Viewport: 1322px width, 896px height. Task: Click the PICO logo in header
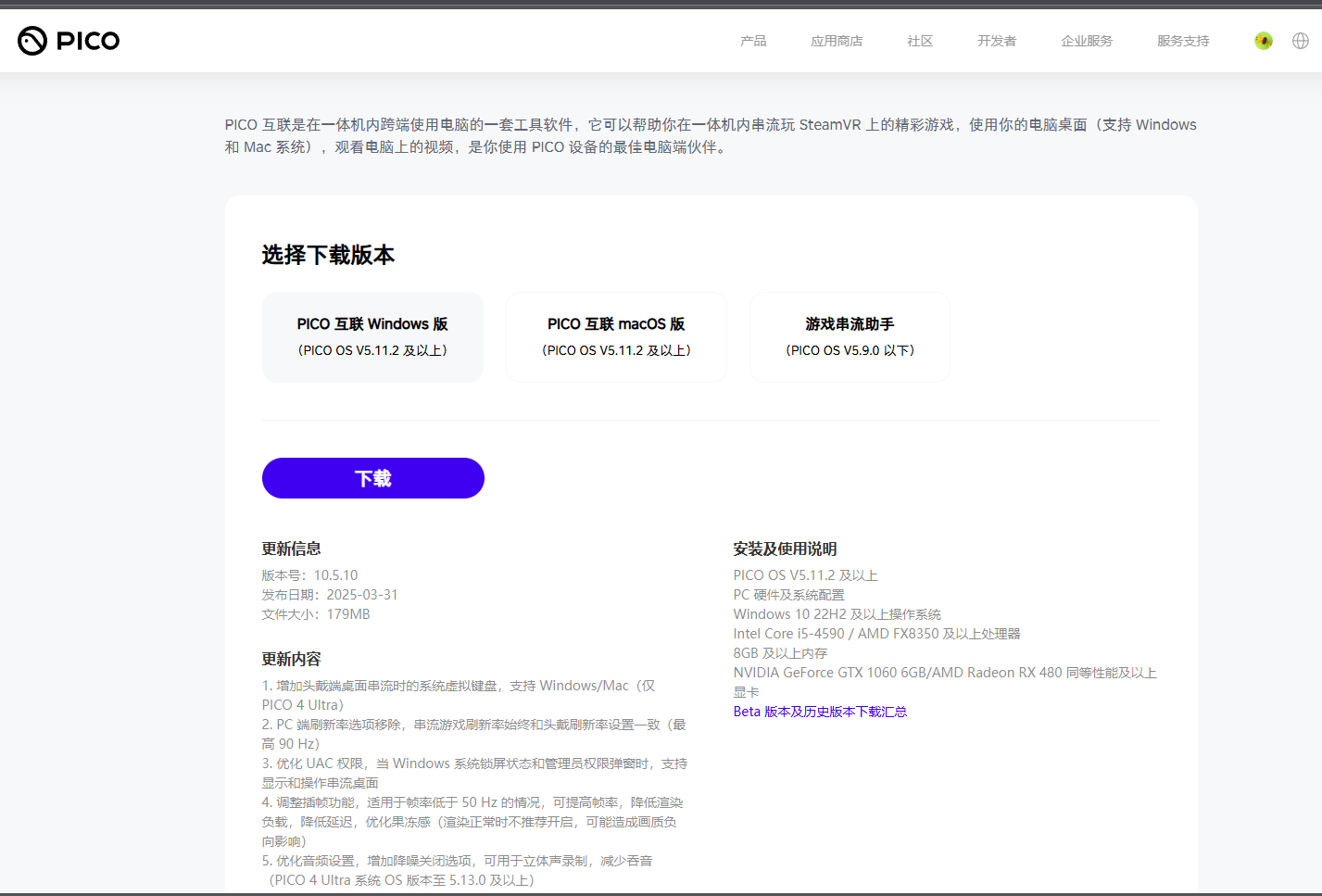pyautogui.click(x=69, y=41)
